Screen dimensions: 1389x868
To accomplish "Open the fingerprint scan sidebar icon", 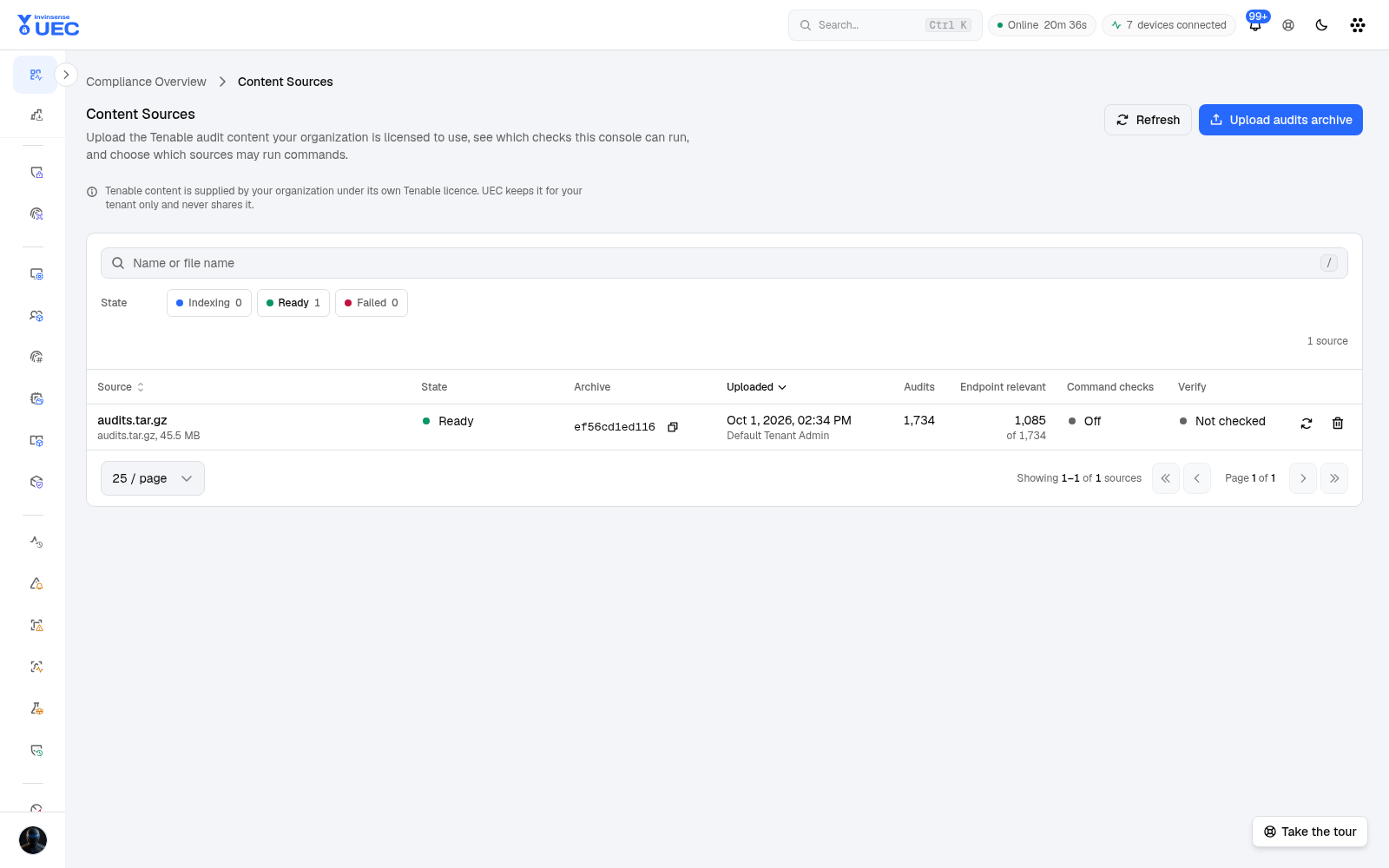I will [x=36, y=214].
